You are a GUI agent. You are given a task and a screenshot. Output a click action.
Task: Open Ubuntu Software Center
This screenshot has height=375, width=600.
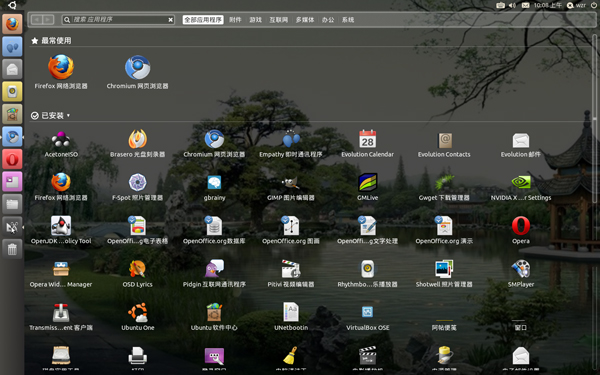tap(214, 317)
